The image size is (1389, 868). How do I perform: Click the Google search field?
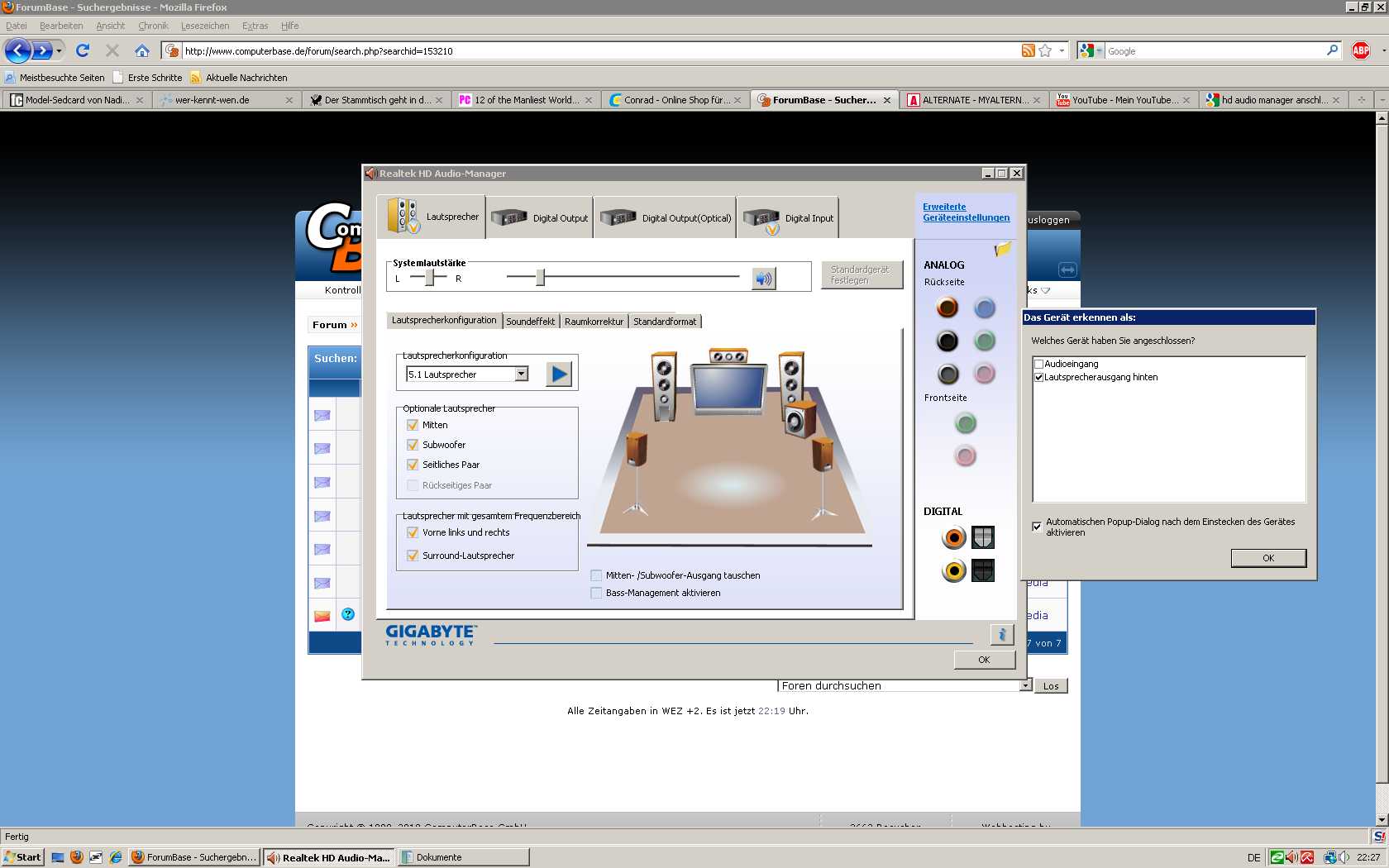(1215, 51)
